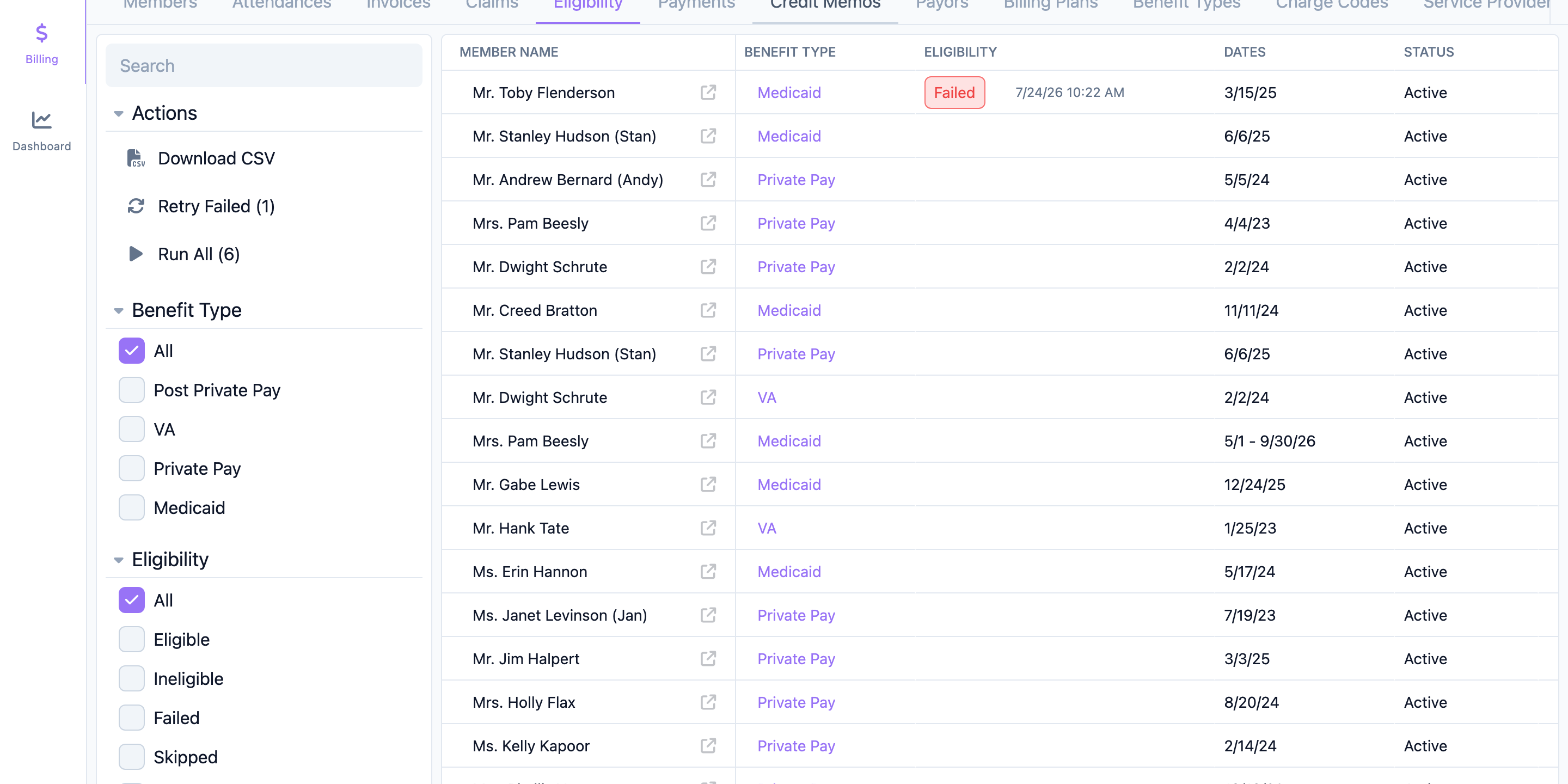
Task: Open Gabe Lewis's external link icon
Action: (x=708, y=485)
